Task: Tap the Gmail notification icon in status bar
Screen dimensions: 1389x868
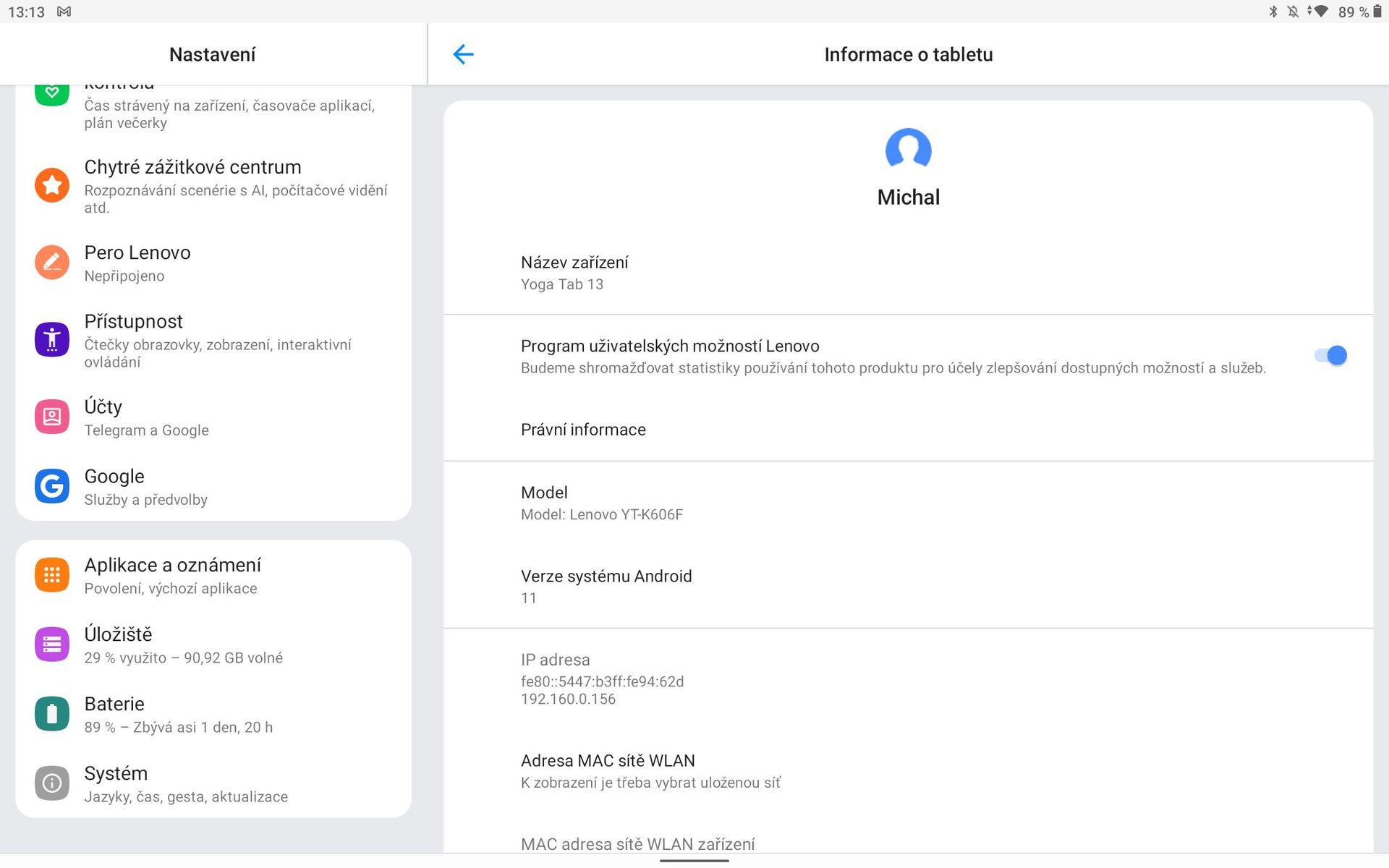Action: [64, 12]
